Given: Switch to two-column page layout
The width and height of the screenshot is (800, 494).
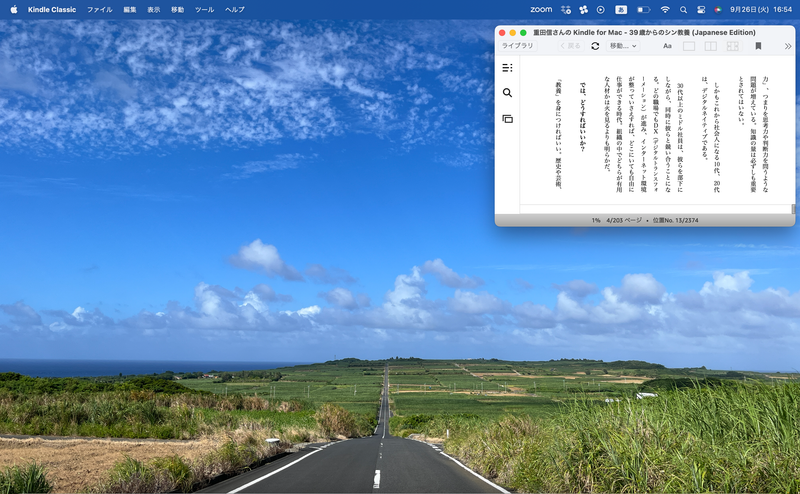Looking at the screenshot, I should click(711, 46).
